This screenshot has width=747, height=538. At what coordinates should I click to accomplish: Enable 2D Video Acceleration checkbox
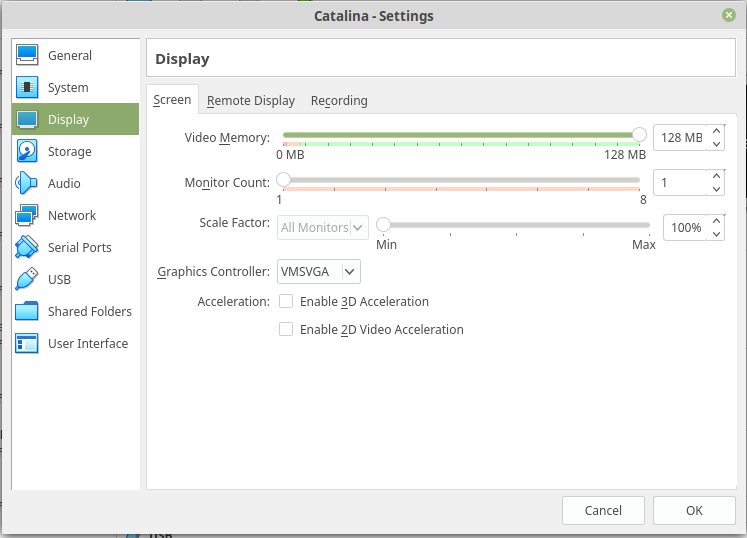[286, 330]
